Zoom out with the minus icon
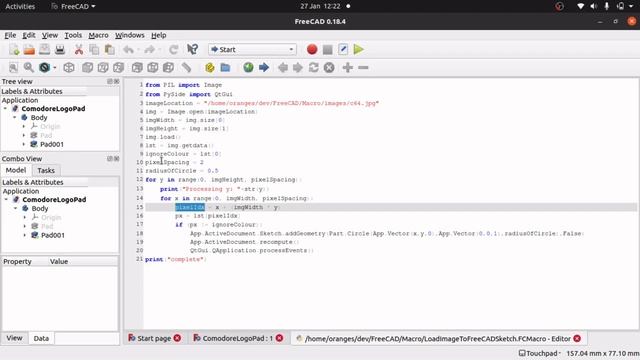This screenshot has width=640, height=360. 363,67
